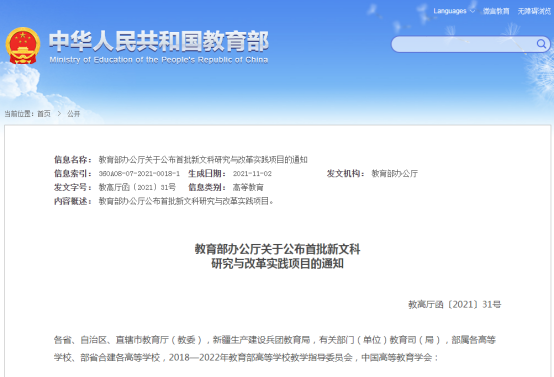
Task: Click the 生成日期 value 2021-11-02
Action: [252, 173]
